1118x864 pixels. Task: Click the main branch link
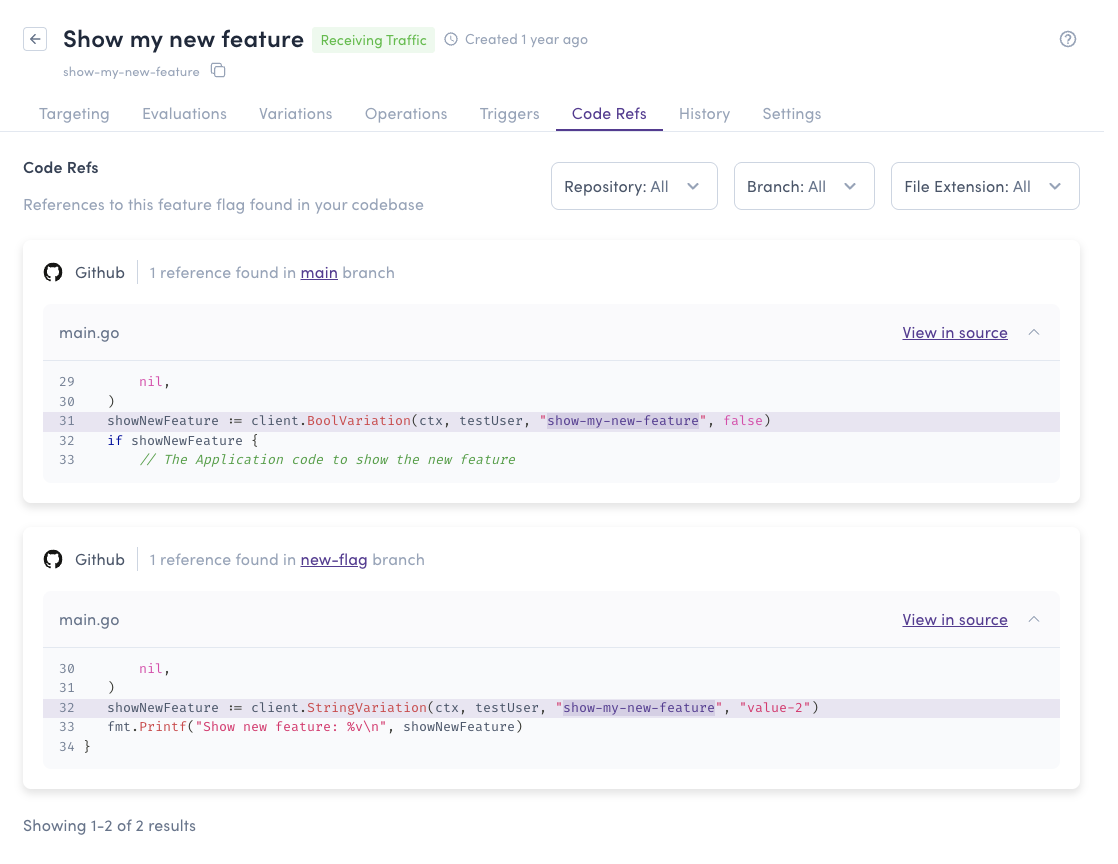tap(319, 272)
